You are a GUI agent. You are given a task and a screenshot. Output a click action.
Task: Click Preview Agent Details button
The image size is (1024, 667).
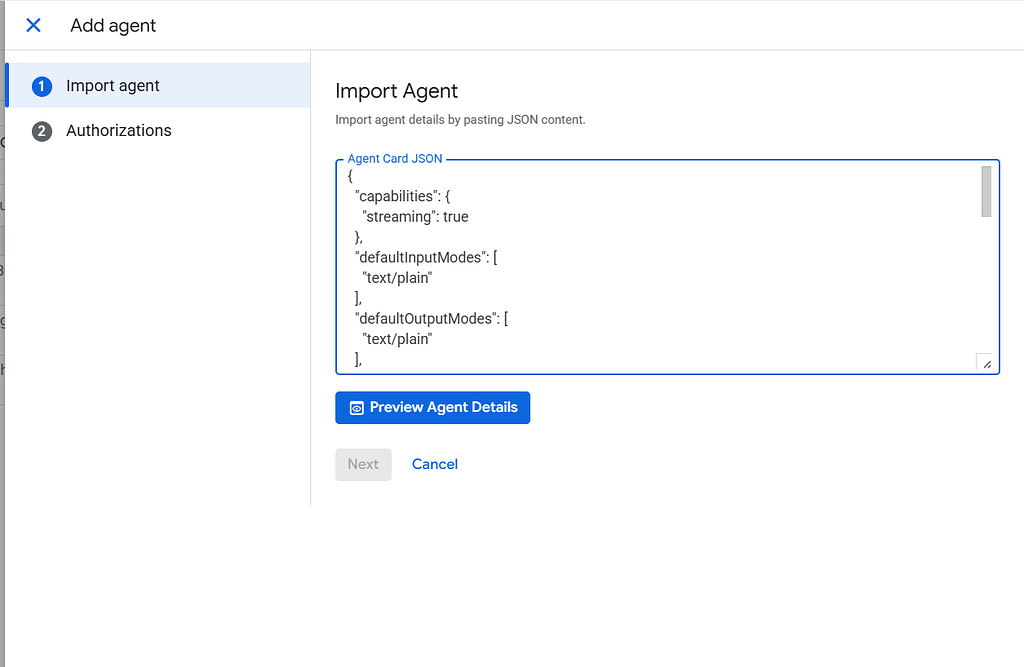(432, 408)
